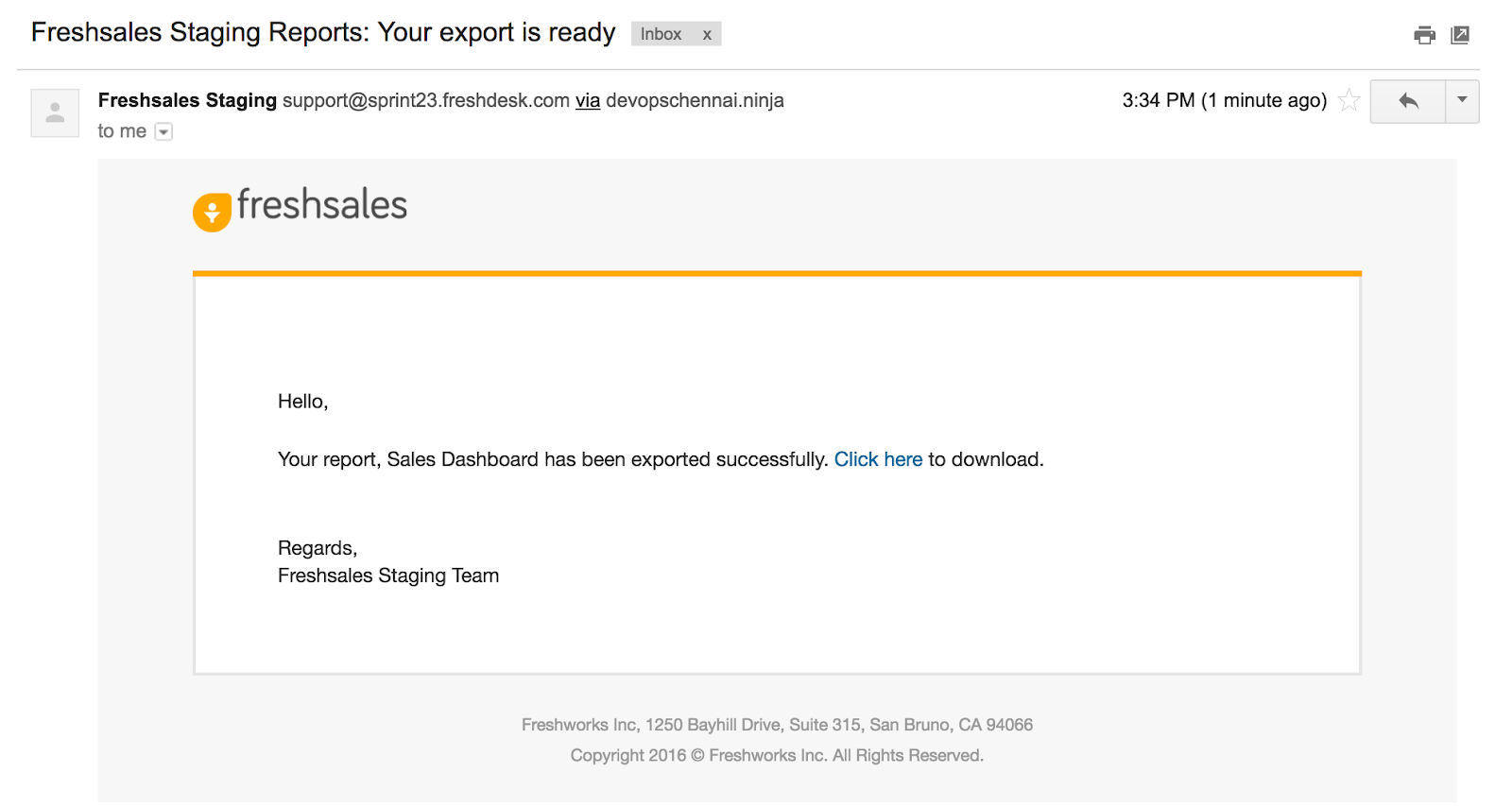The image size is (1512, 807).
Task: Click the Inbox label tag
Action: click(x=661, y=35)
